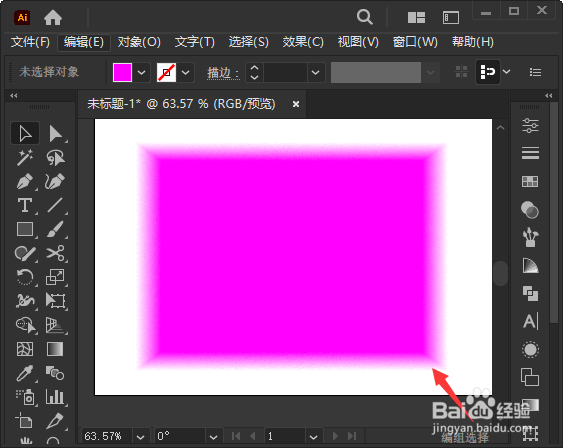Open the arrange documents icon
The image size is (563, 448).
coord(416,17)
